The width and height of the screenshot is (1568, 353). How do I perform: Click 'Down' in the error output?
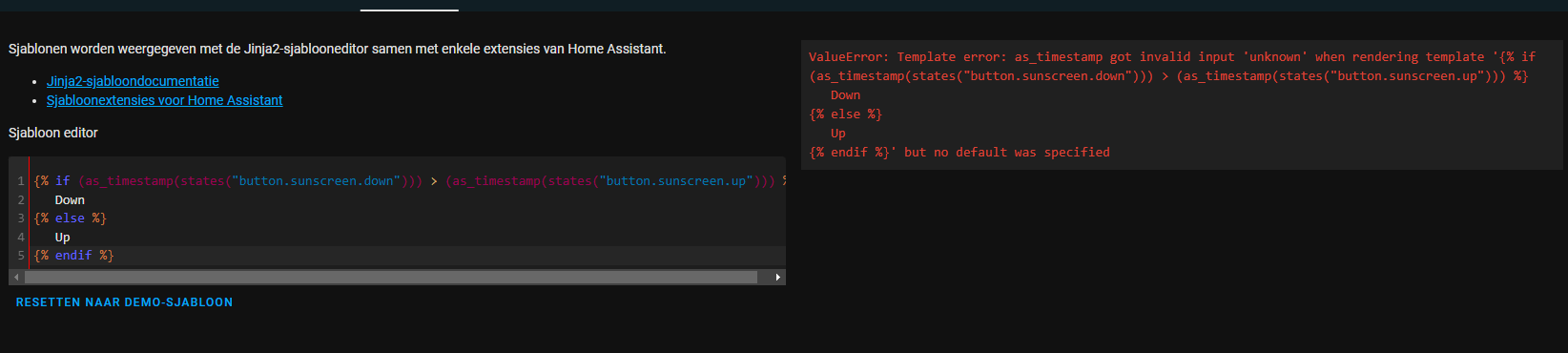(x=845, y=95)
